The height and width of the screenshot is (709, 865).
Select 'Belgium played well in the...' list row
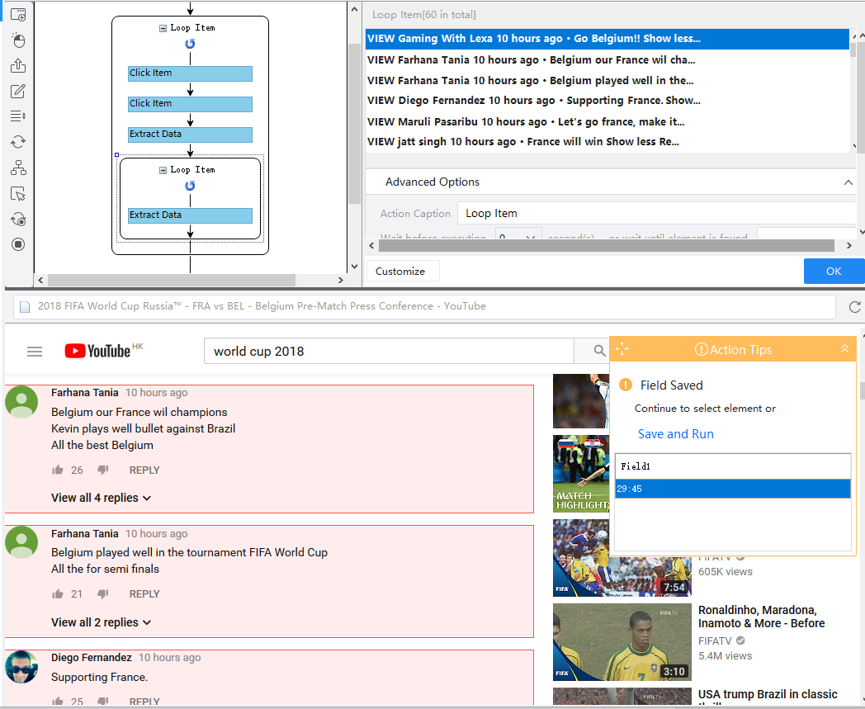607,81
